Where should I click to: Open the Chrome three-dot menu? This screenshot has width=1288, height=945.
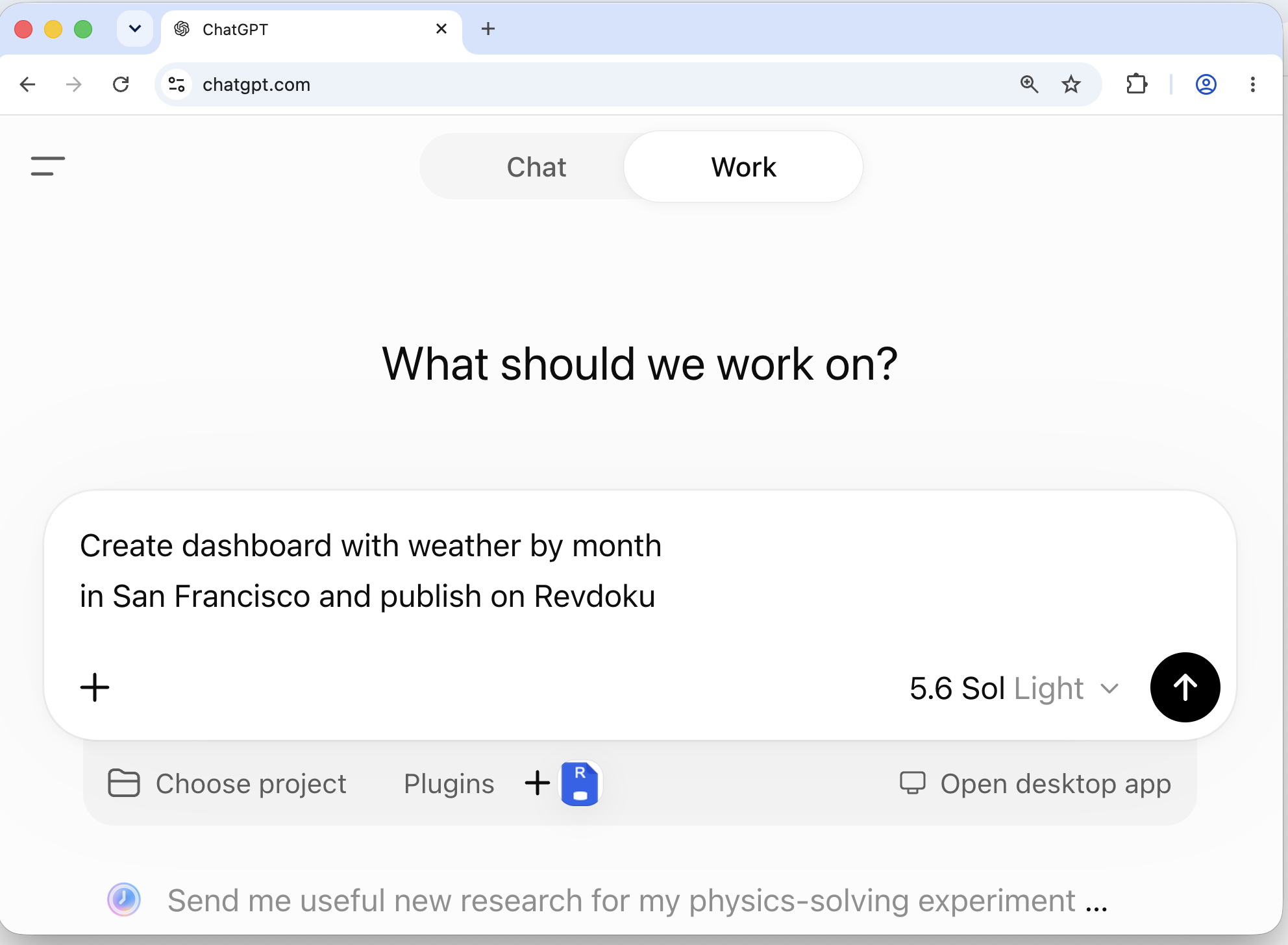click(1253, 84)
